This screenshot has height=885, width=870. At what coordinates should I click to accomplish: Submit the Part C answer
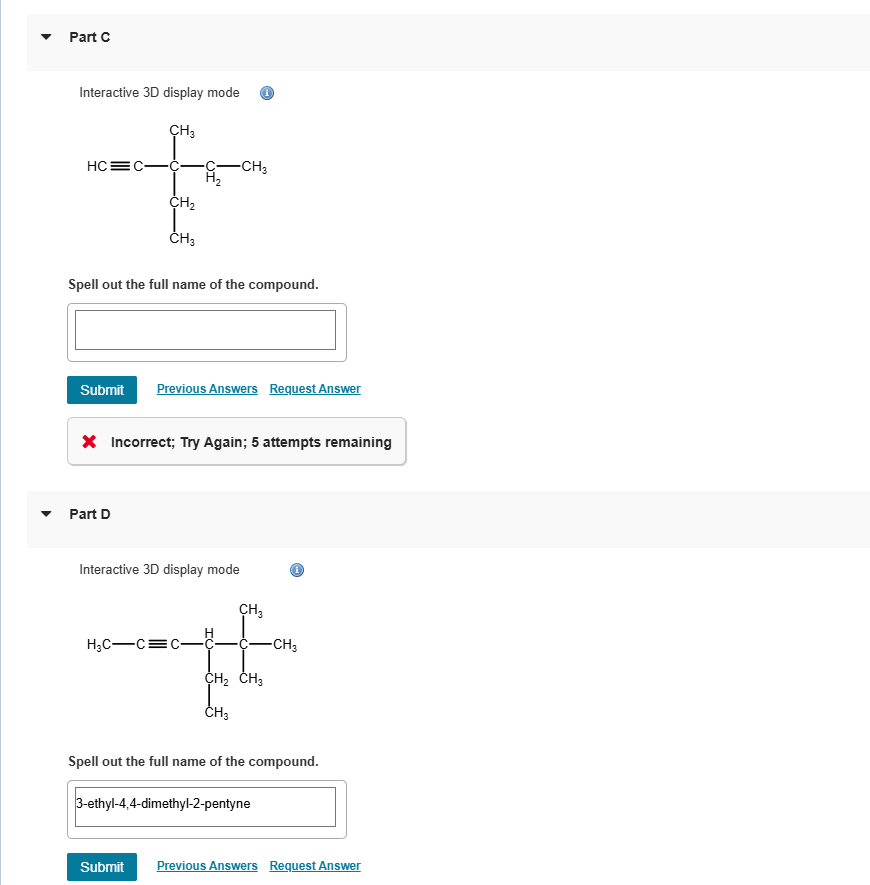101,389
